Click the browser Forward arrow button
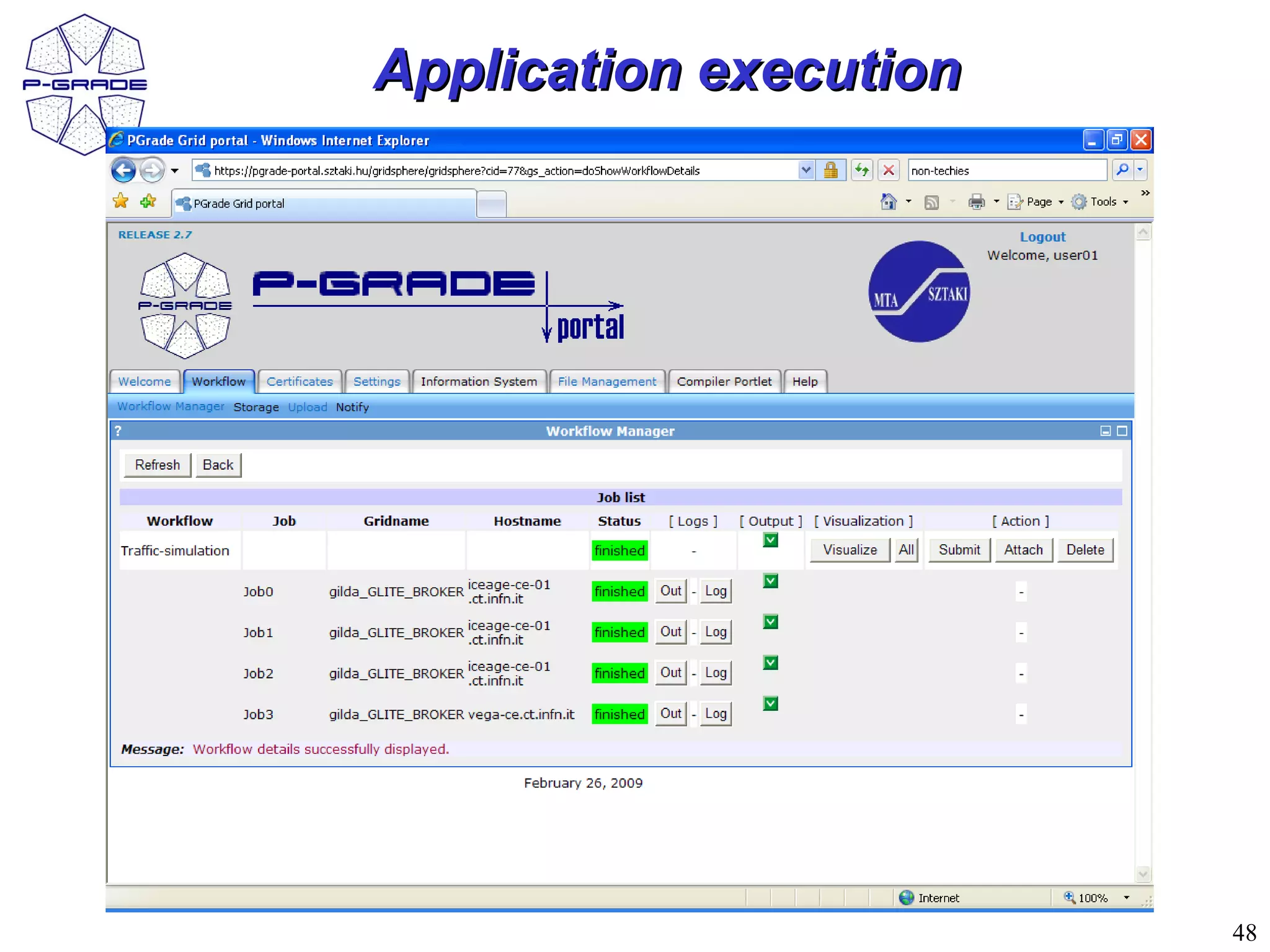 (152, 170)
